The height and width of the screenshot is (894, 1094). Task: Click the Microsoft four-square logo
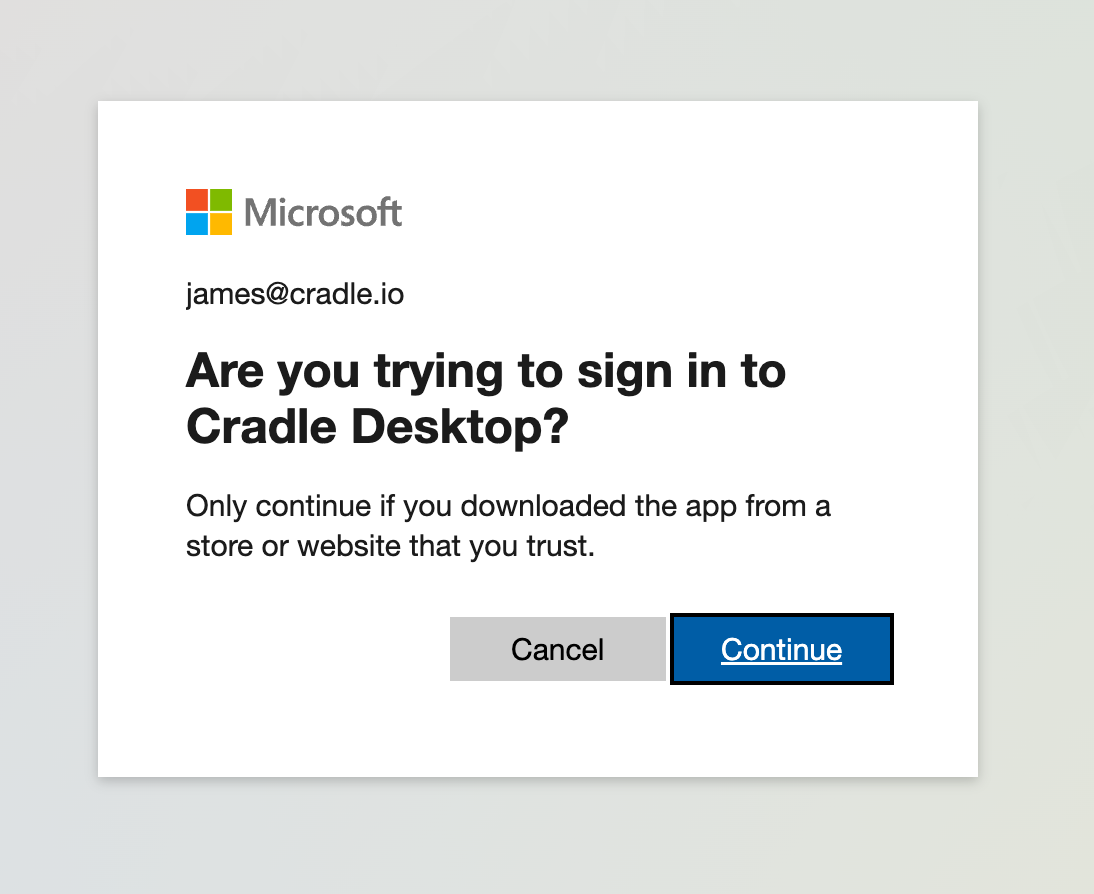pyautogui.click(x=209, y=211)
